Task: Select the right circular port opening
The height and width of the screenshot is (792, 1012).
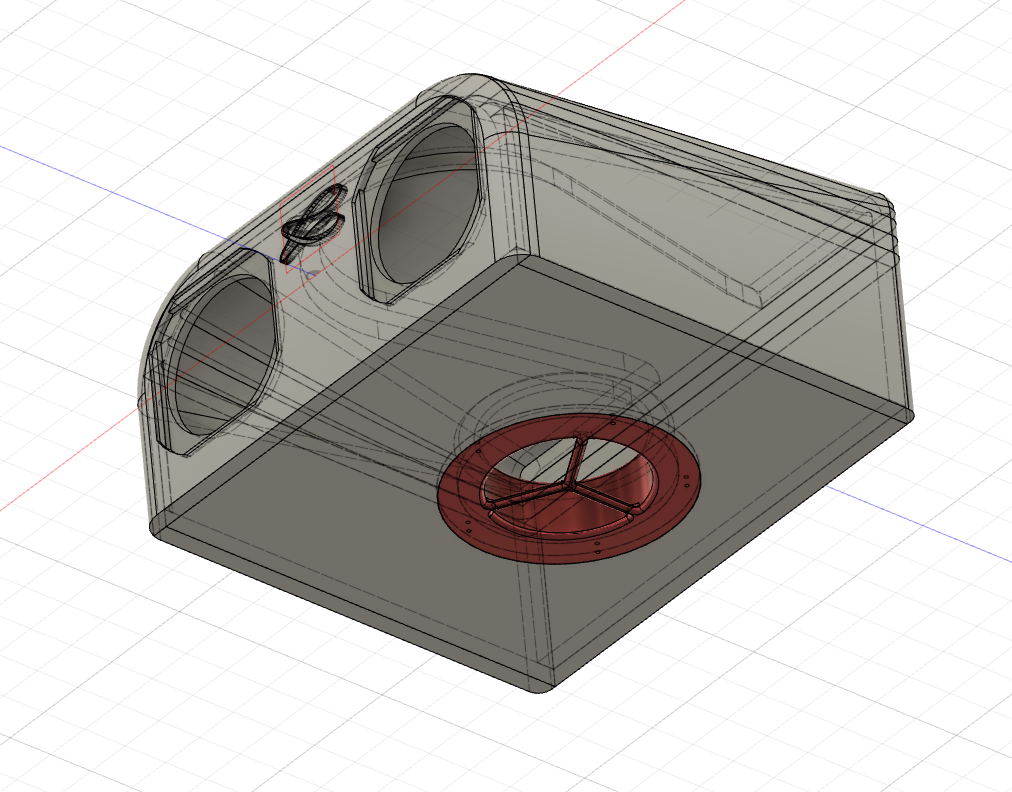Action: click(429, 201)
